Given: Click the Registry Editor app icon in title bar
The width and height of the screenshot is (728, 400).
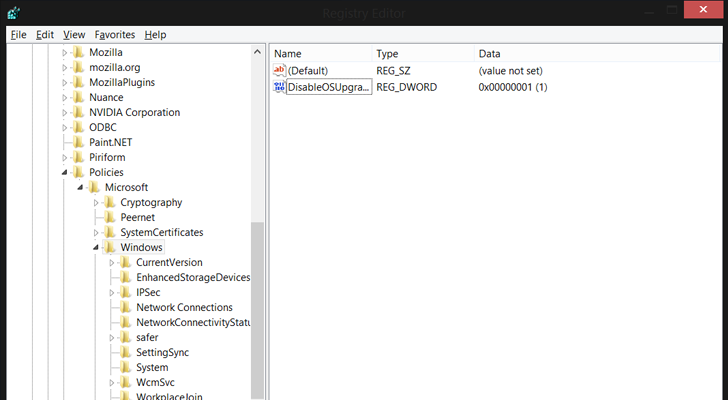Looking at the screenshot, I should (13, 13).
